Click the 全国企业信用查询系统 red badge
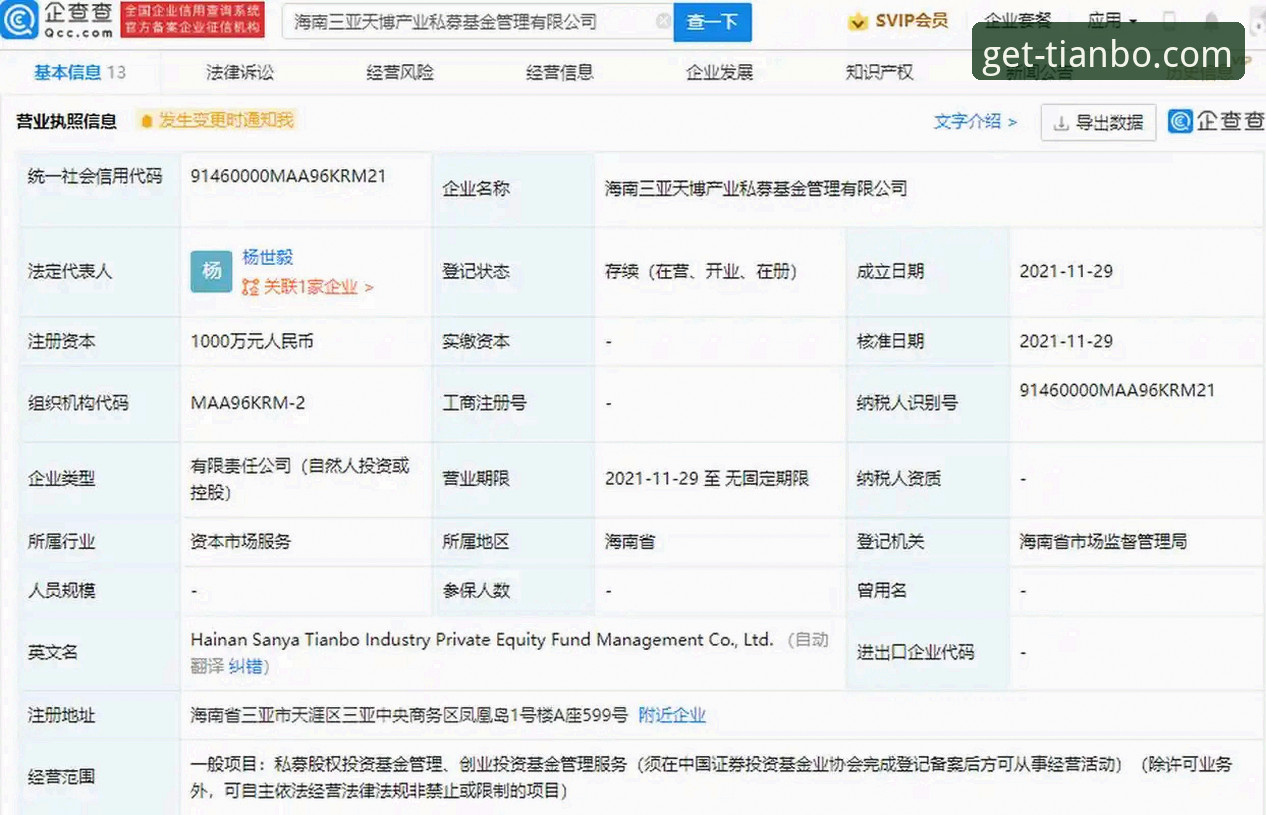Viewport: 1266px width, 815px height. pos(192,20)
